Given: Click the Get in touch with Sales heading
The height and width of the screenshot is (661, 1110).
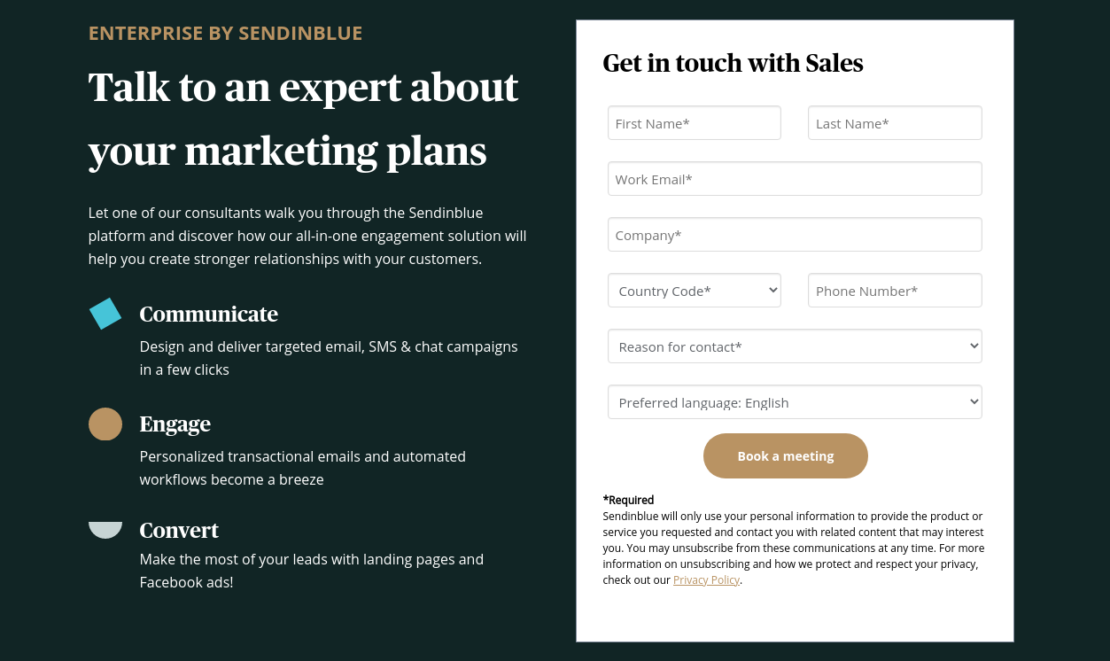Looking at the screenshot, I should coord(733,63).
